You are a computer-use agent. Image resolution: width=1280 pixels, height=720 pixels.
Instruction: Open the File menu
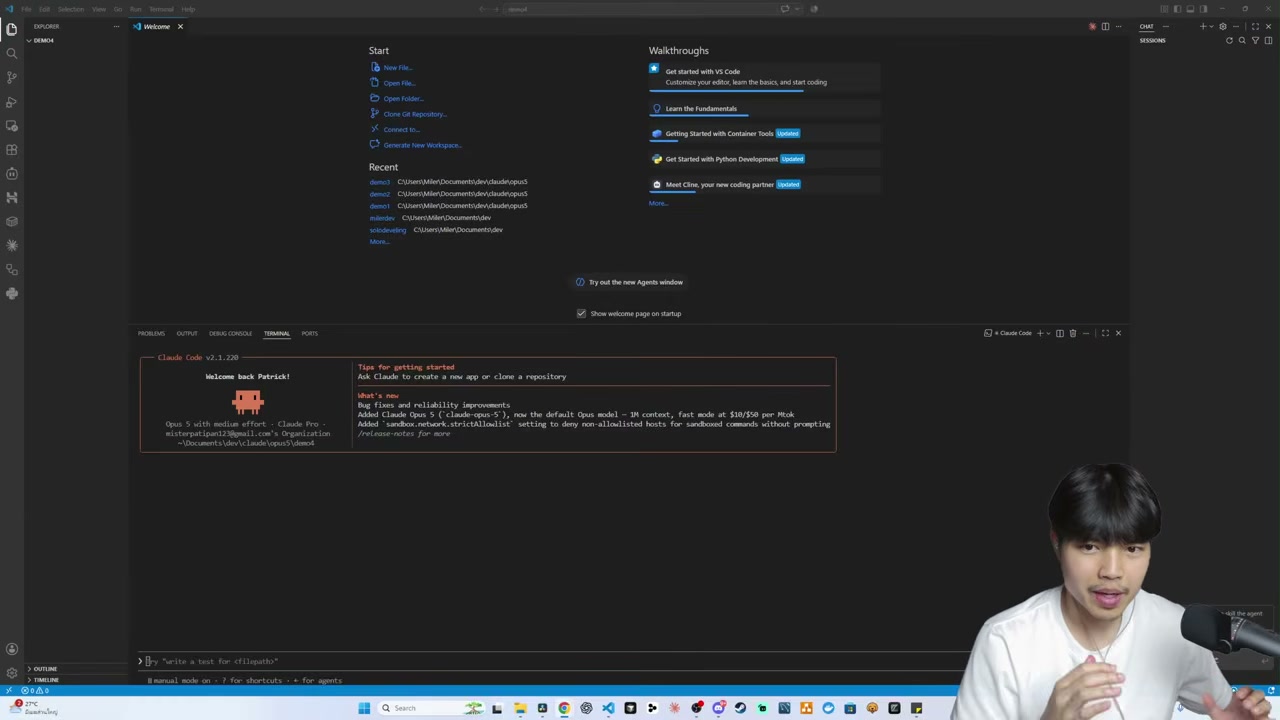(x=26, y=9)
